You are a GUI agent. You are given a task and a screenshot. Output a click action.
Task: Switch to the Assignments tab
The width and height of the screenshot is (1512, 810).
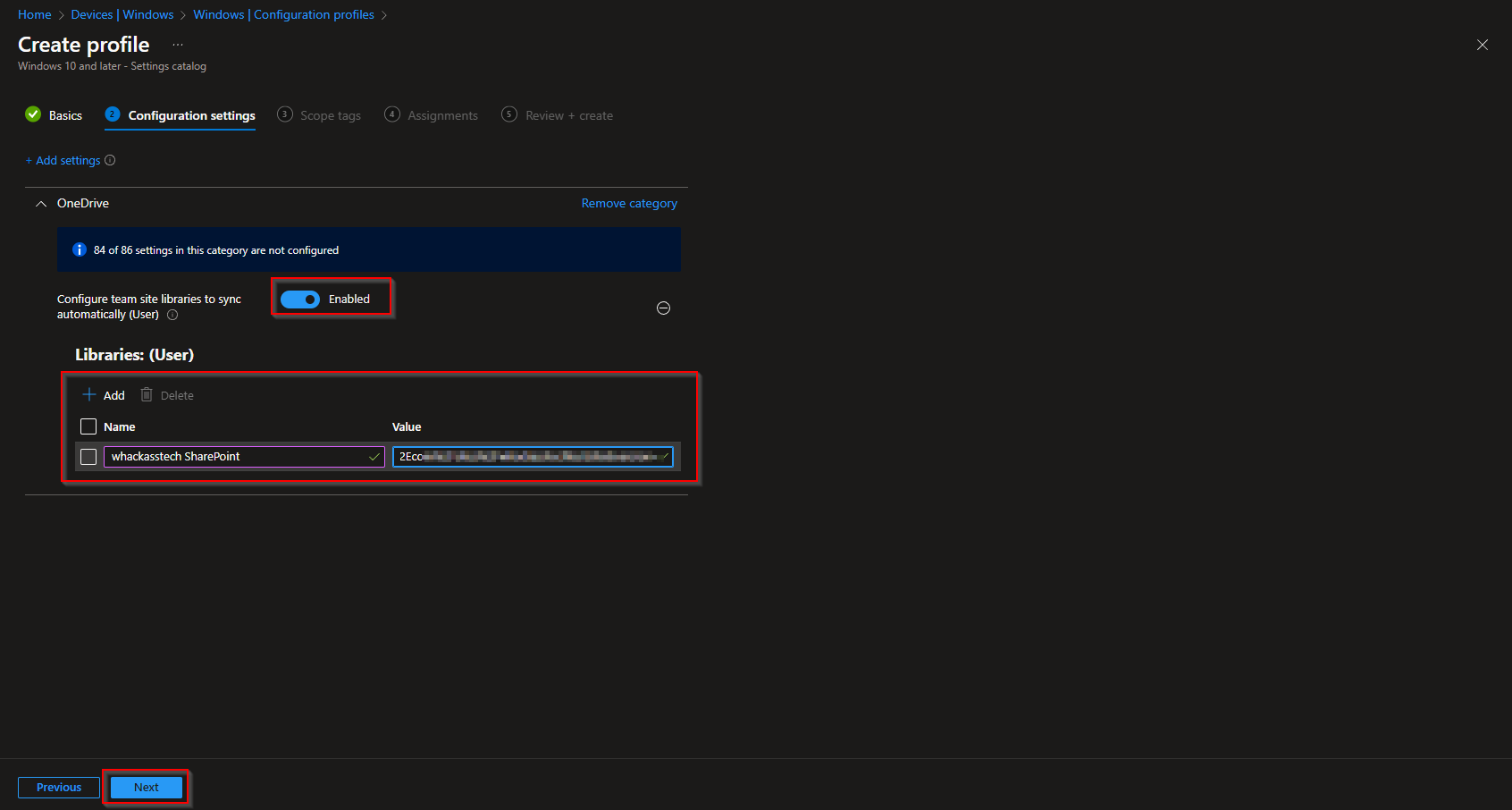pyautogui.click(x=441, y=114)
